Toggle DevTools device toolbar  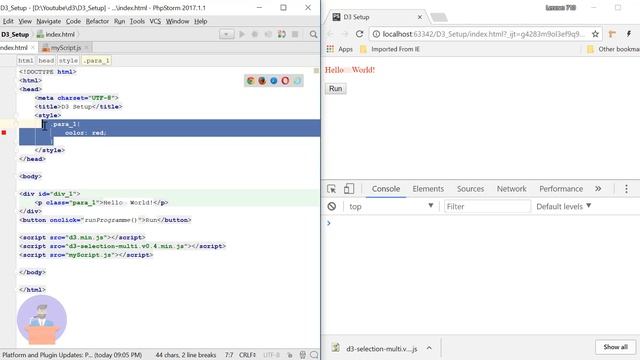point(349,189)
